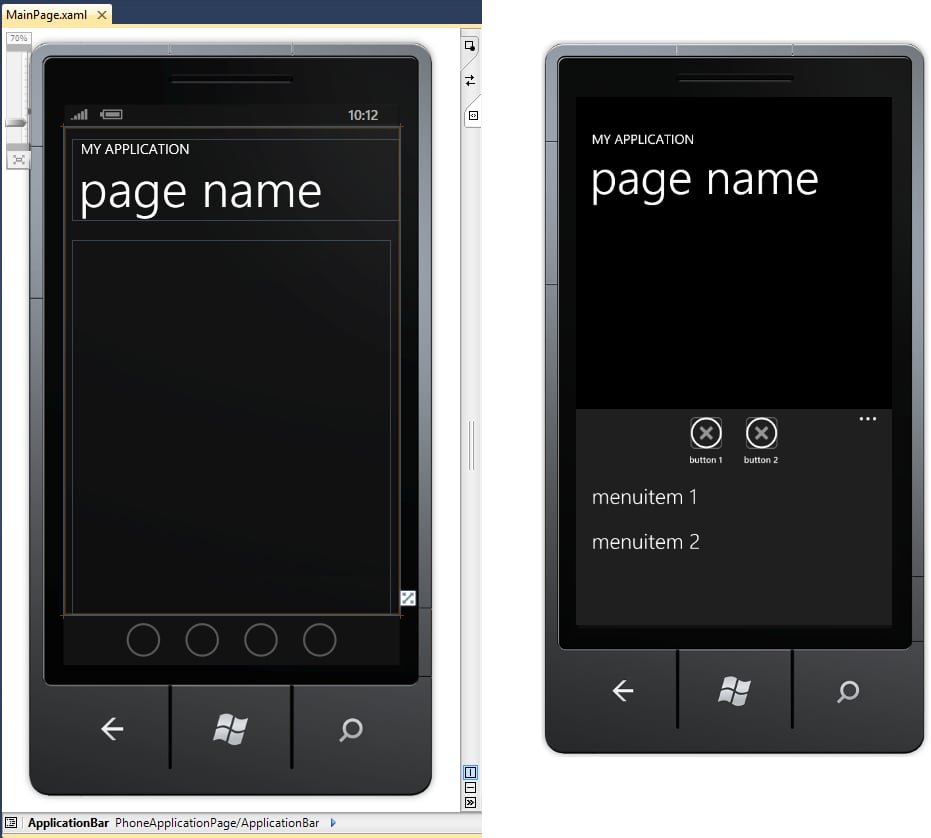Image resolution: width=931 pixels, height=838 pixels.
Task: Tap page name heading in emulator
Action: pyautogui.click(x=705, y=181)
